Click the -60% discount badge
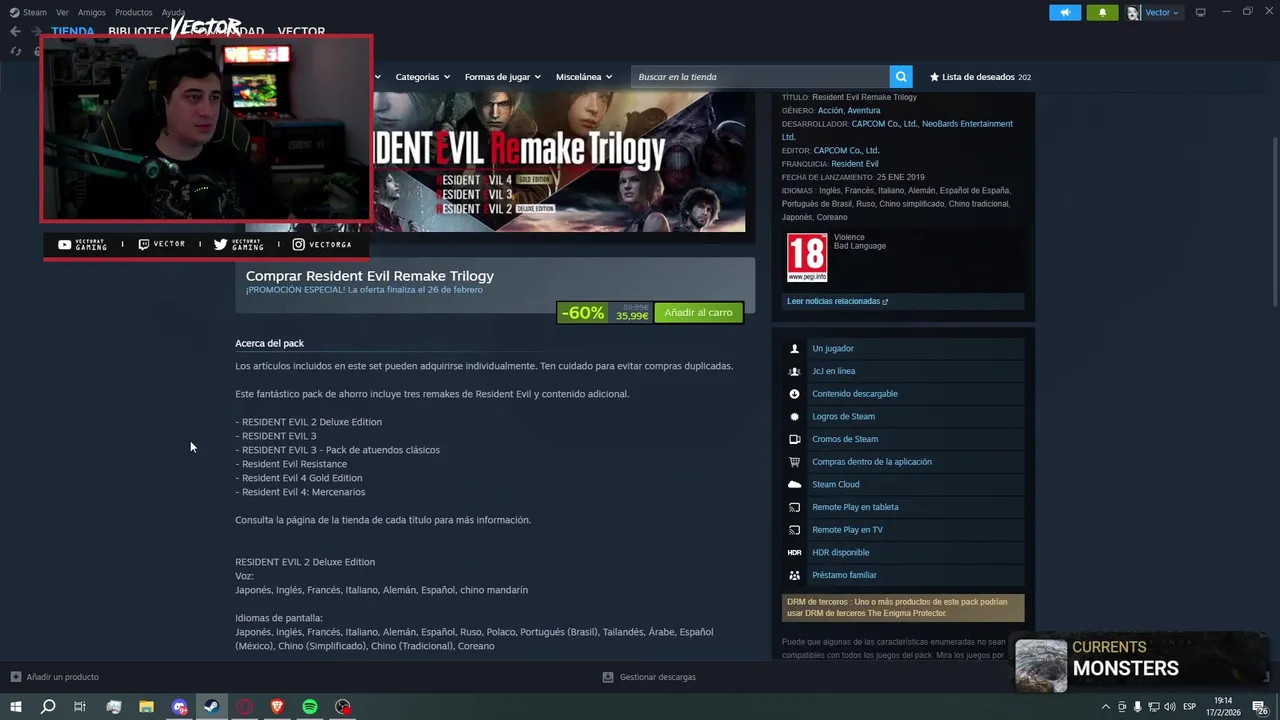 [583, 313]
